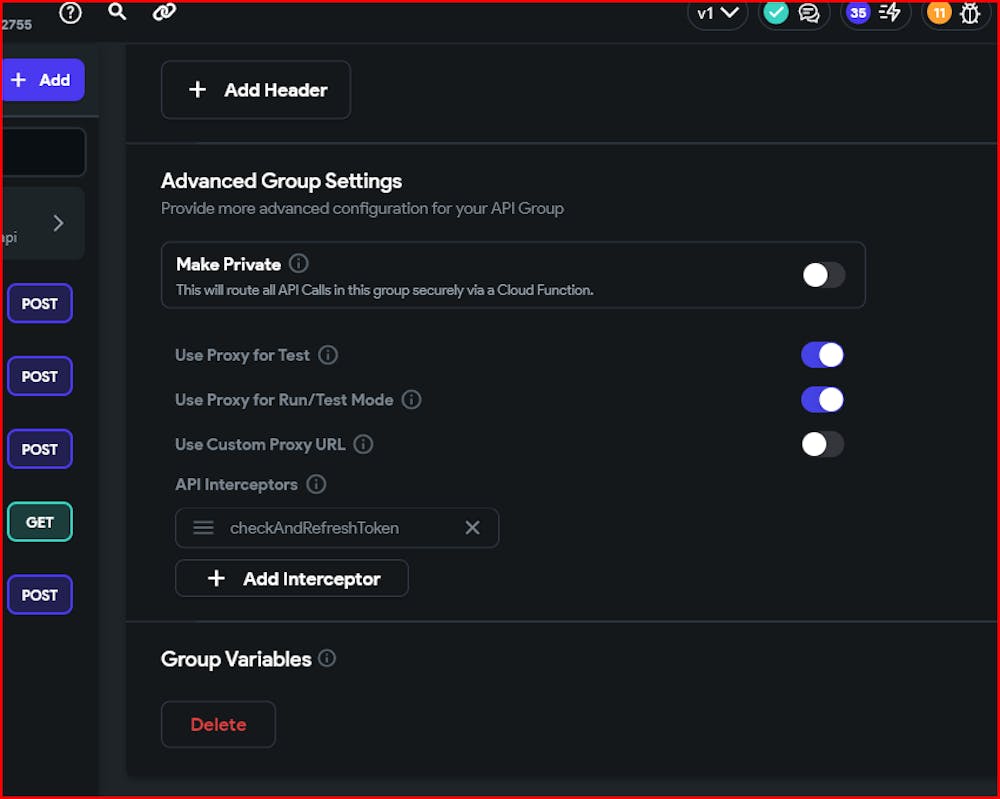1000x799 pixels.
Task: Open the debug panel bug icon
Action: click(x=970, y=14)
